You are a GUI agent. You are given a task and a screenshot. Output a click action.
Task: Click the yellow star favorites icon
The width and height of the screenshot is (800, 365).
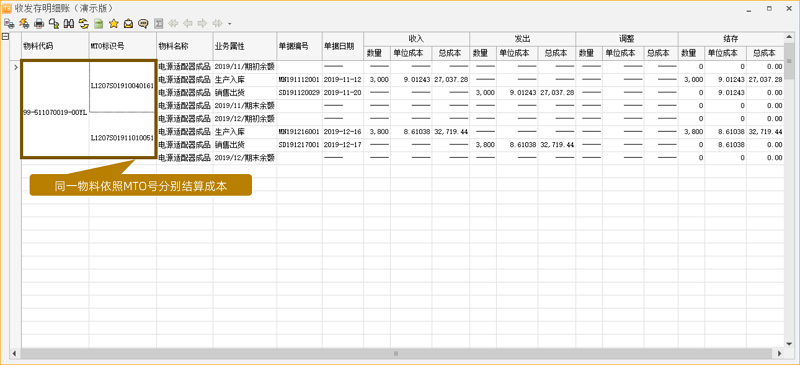pyautogui.click(x=114, y=23)
